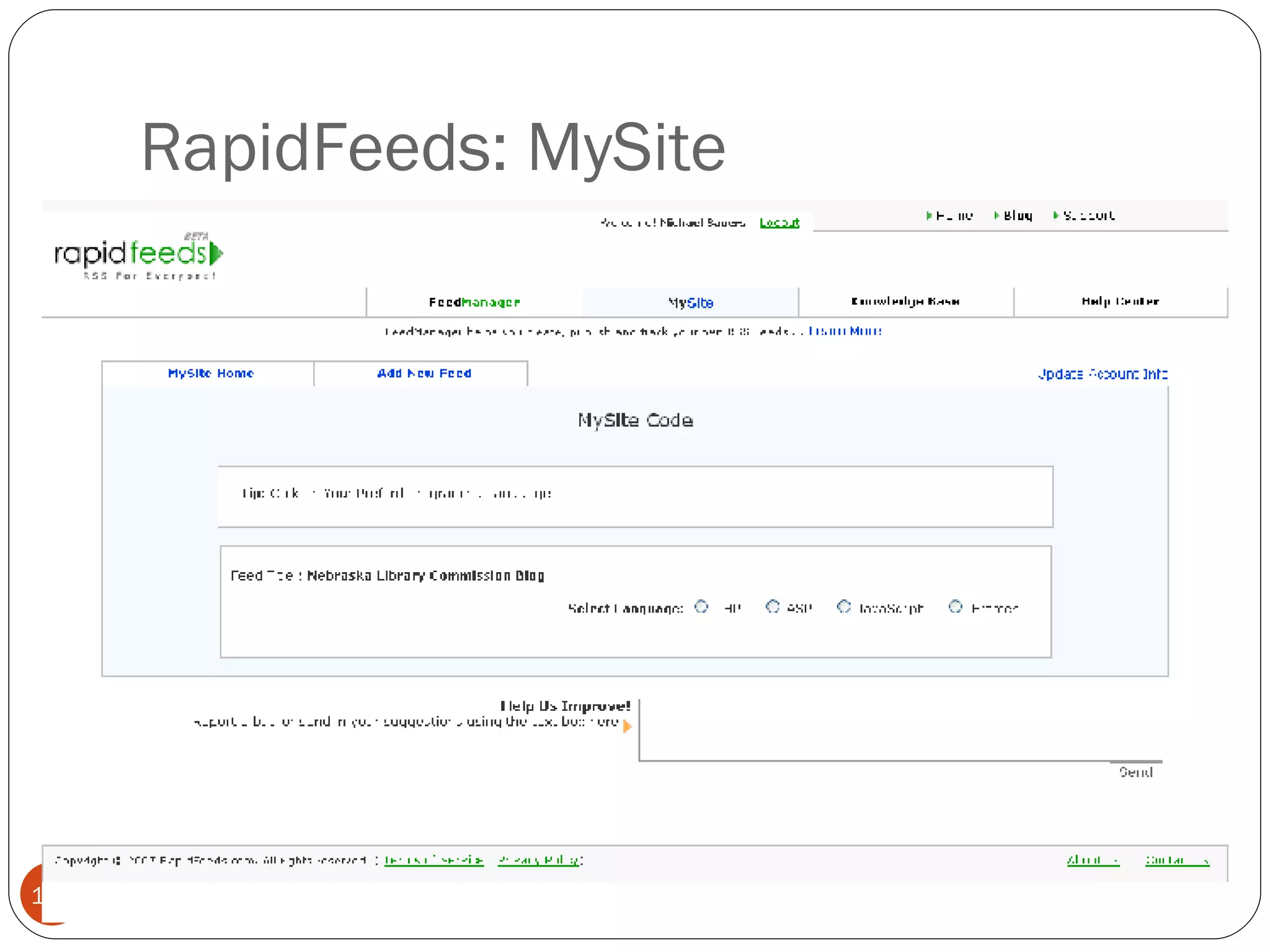Open the About Us footer link
Viewport: 1270px width, 952px height.
pyautogui.click(x=1093, y=860)
